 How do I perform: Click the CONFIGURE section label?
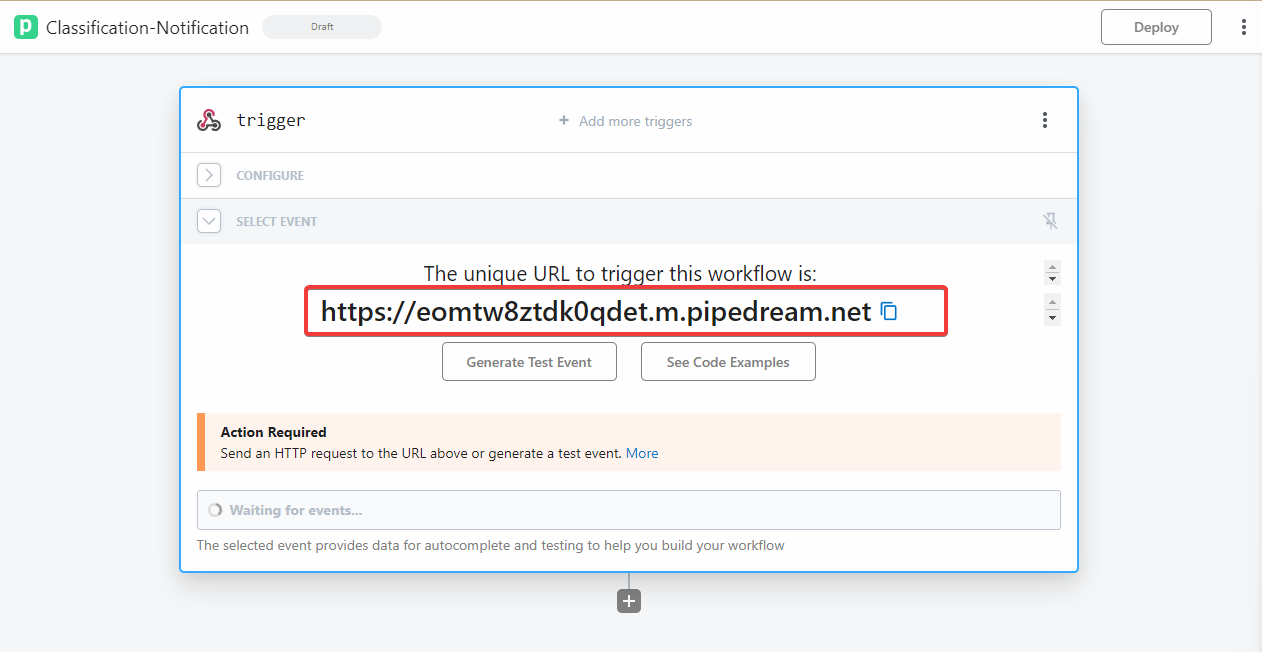(270, 176)
